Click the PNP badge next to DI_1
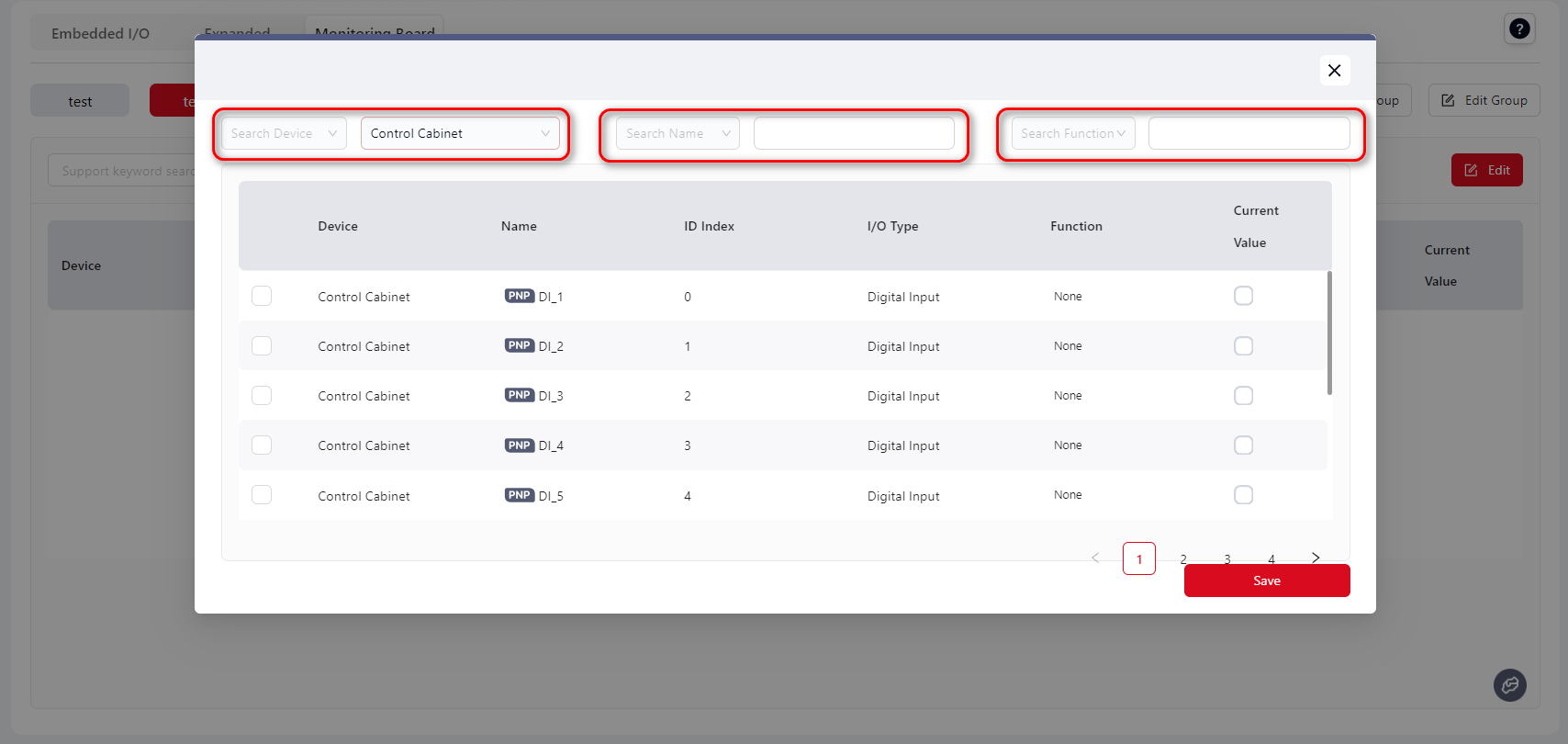The image size is (1568, 744). (520, 296)
